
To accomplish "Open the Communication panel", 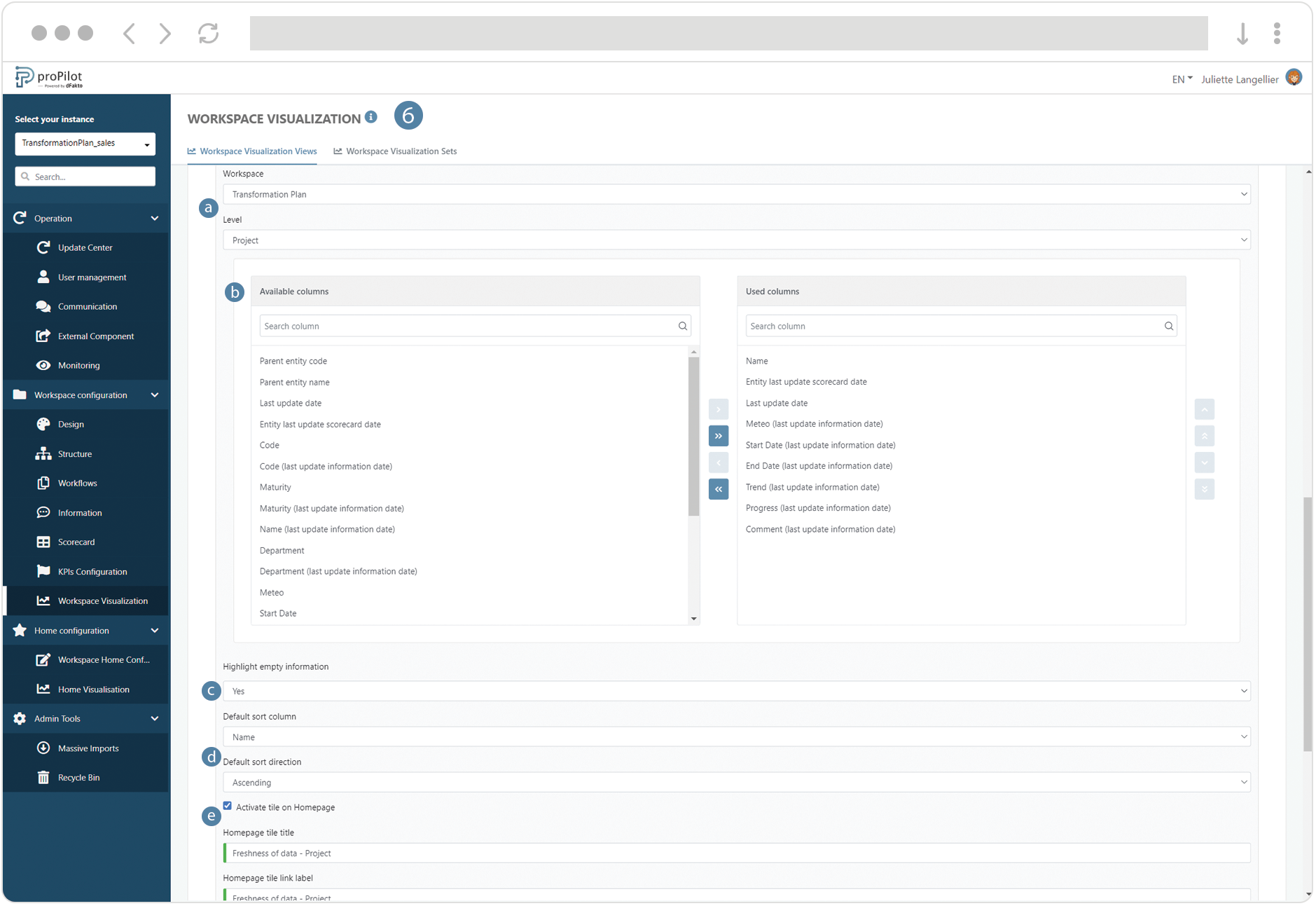I will click(87, 306).
